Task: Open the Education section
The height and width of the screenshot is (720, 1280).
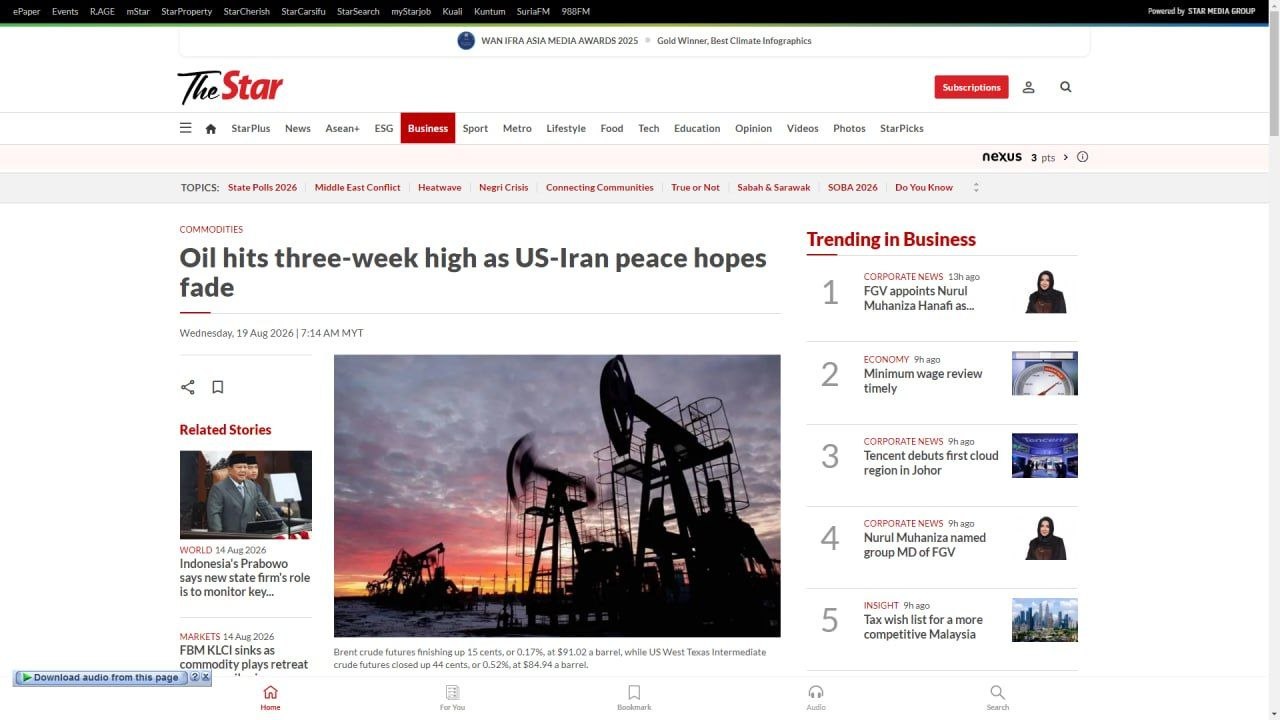Action: [697, 128]
